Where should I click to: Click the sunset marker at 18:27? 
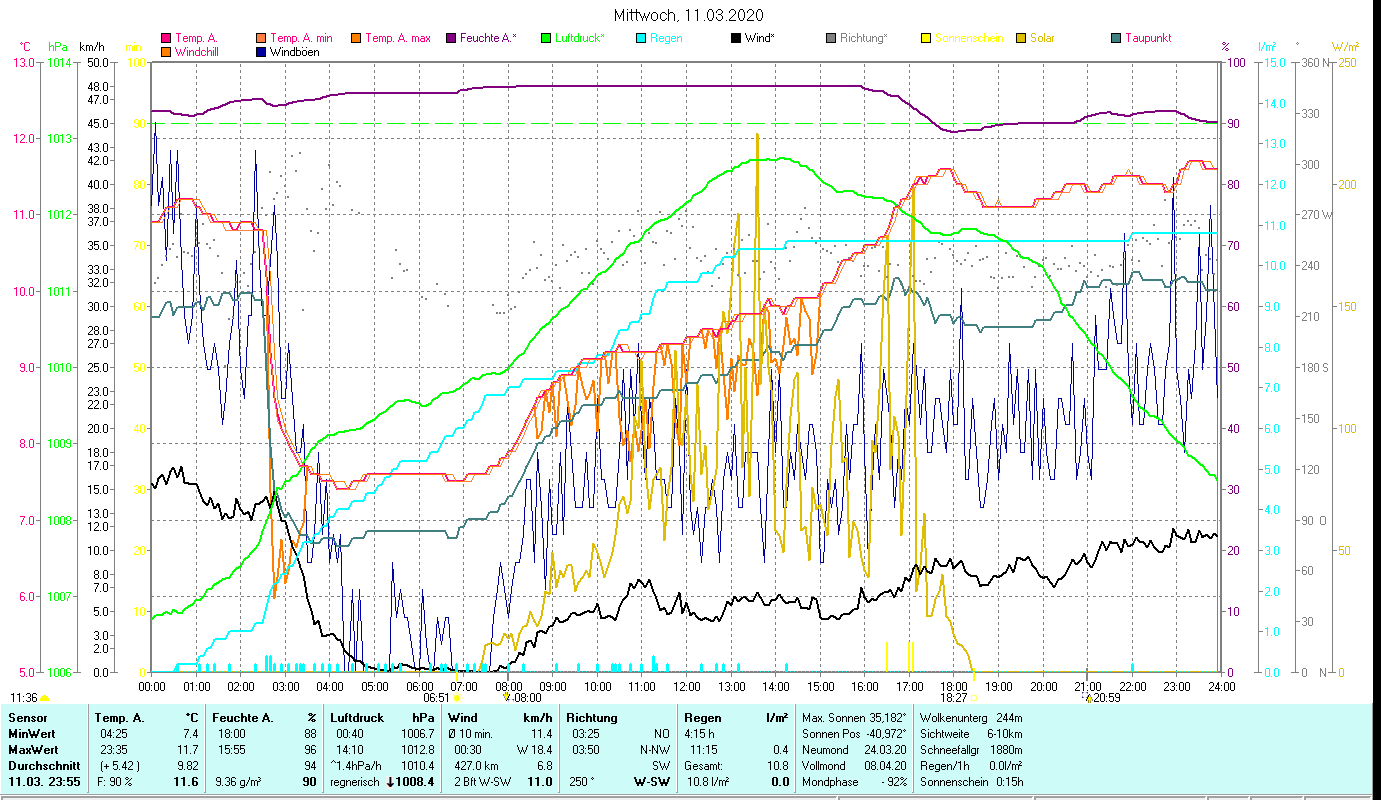click(x=975, y=698)
